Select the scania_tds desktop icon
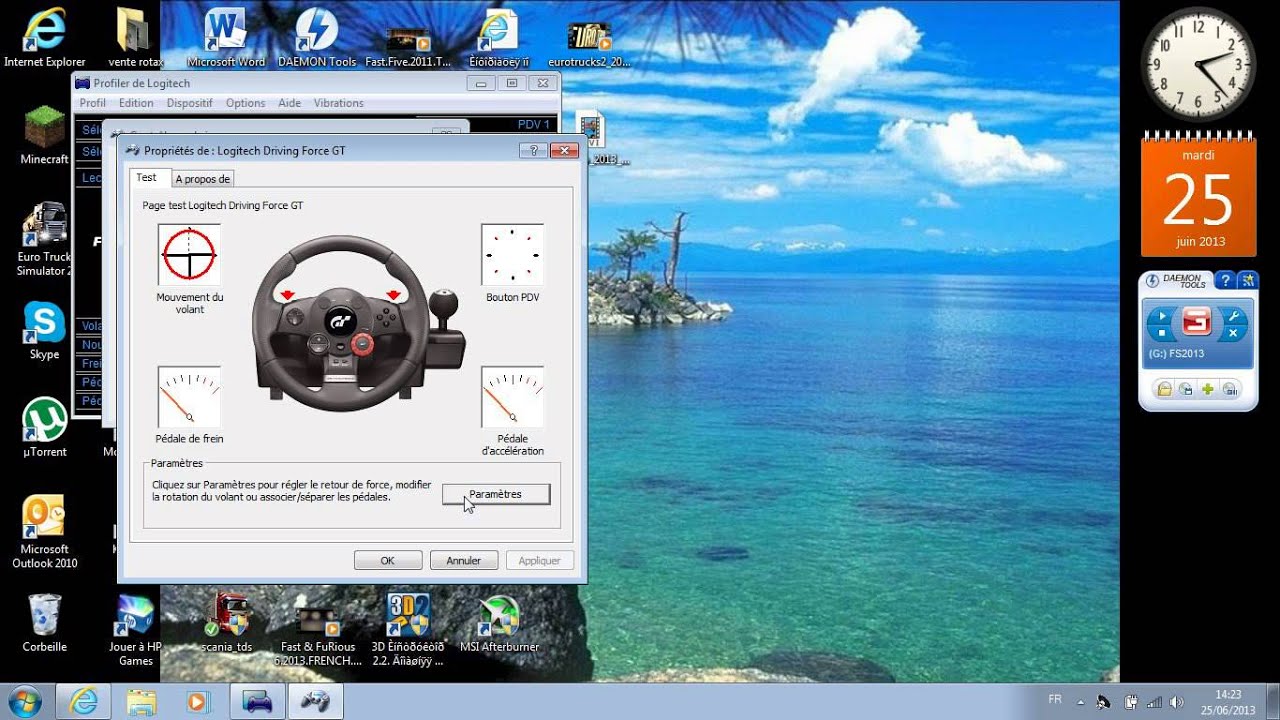The height and width of the screenshot is (720, 1280). (x=226, y=622)
